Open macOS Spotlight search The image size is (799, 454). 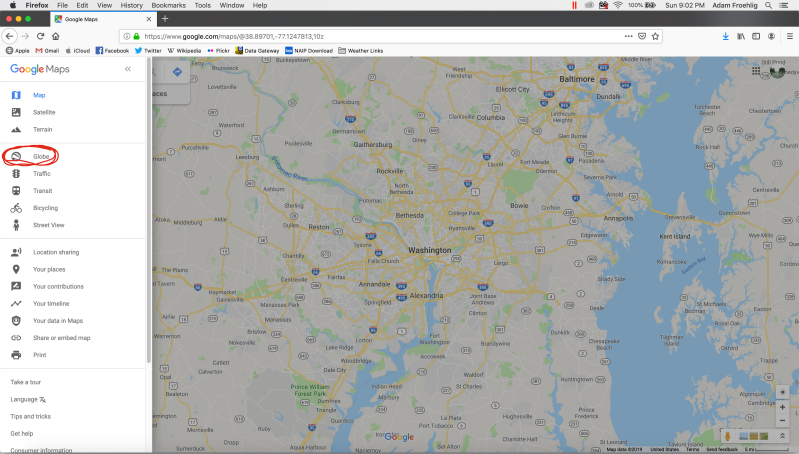768,5
